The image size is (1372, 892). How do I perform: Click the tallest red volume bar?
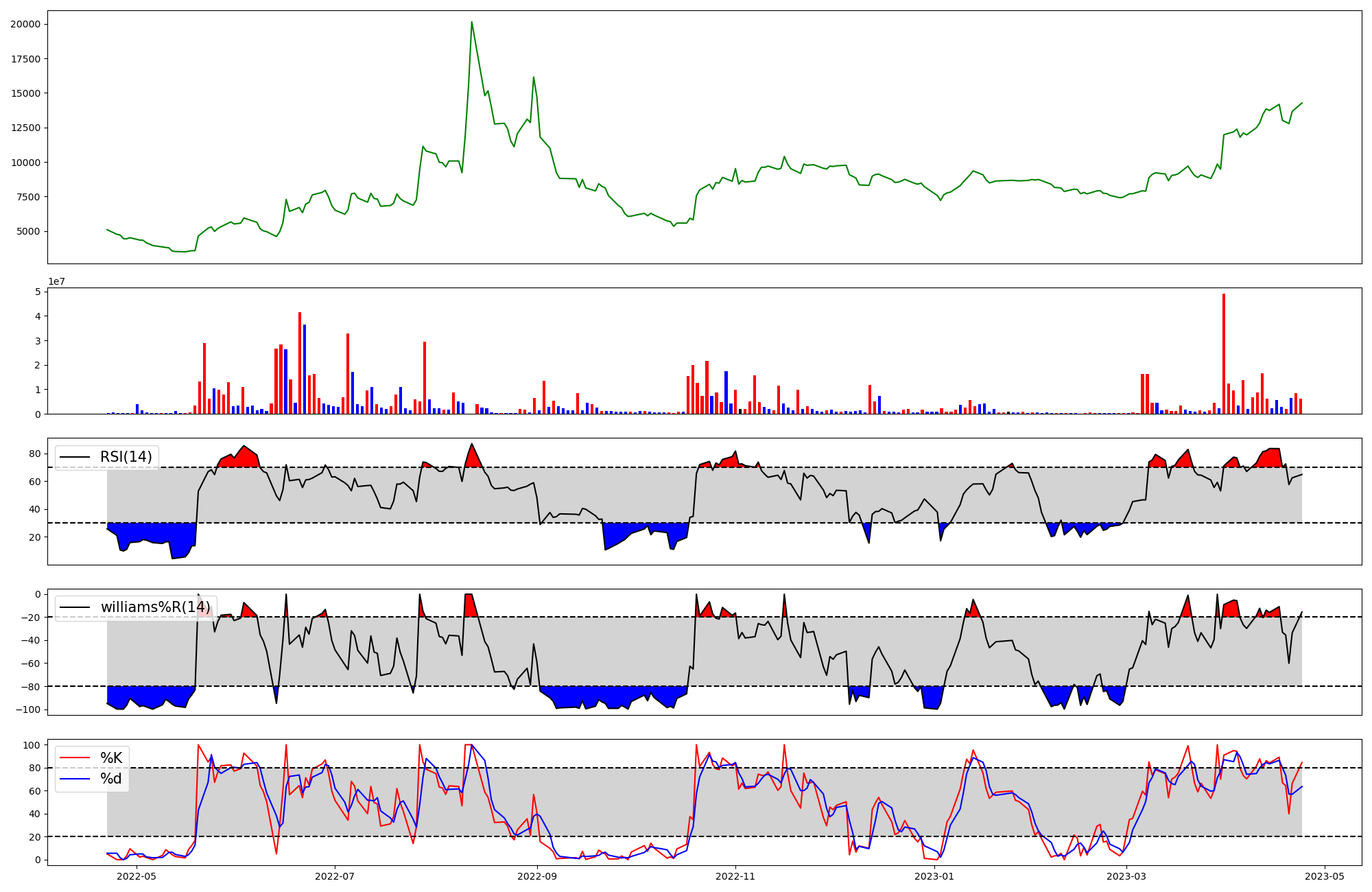coord(1223,353)
